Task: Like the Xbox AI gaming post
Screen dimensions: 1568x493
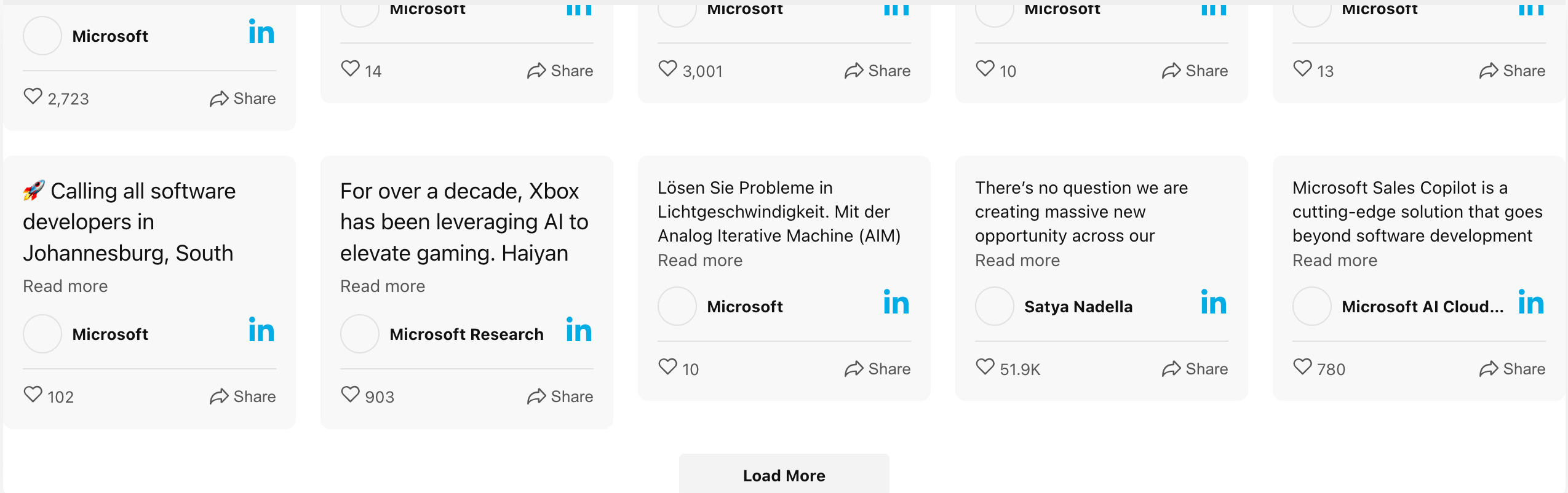Action: click(x=350, y=395)
